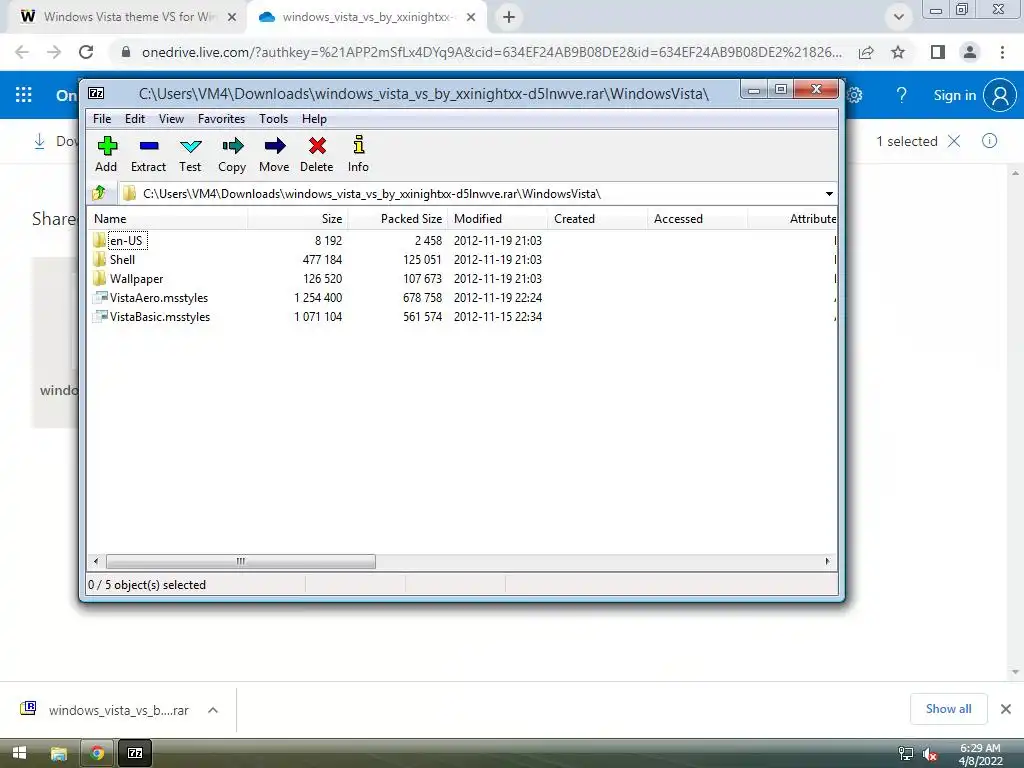Click the Chrome forward arrow
The width and height of the screenshot is (1024, 768).
54,52
